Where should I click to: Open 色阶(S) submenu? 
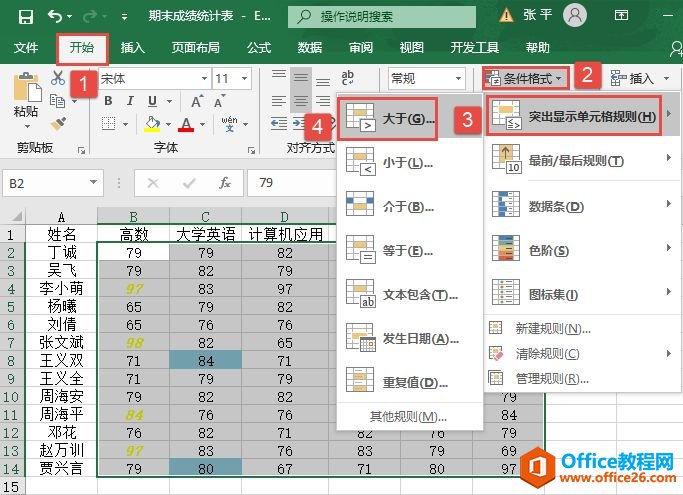[x=582, y=250]
